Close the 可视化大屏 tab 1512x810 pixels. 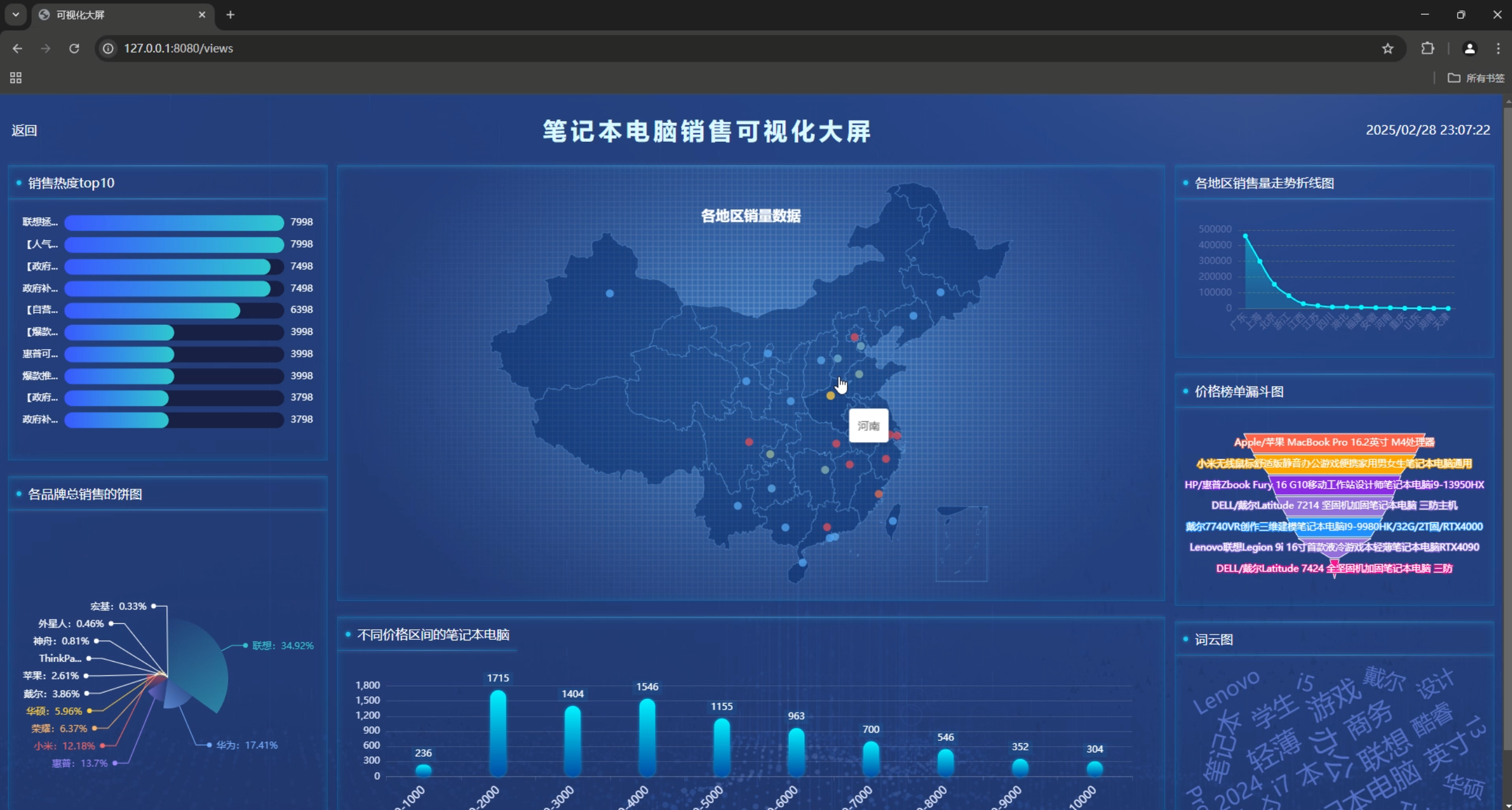click(202, 15)
